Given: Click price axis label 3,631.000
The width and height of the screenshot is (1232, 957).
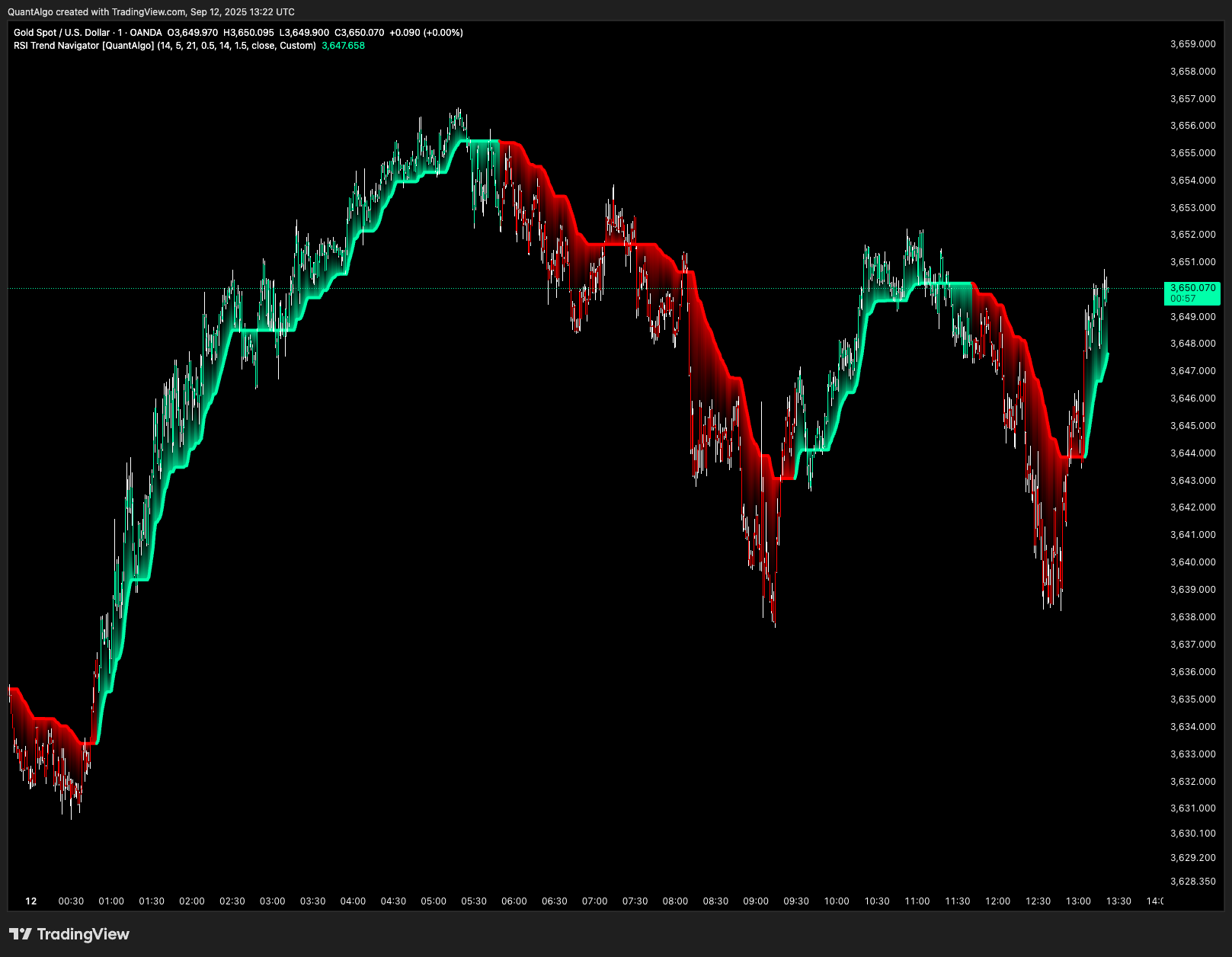Looking at the screenshot, I should pos(1193,808).
